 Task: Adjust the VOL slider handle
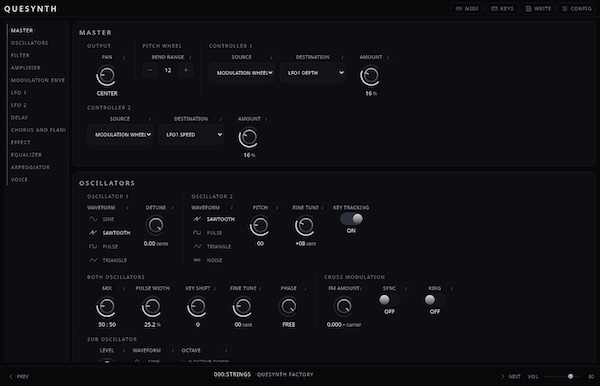pyautogui.click(x=570, y=376)
